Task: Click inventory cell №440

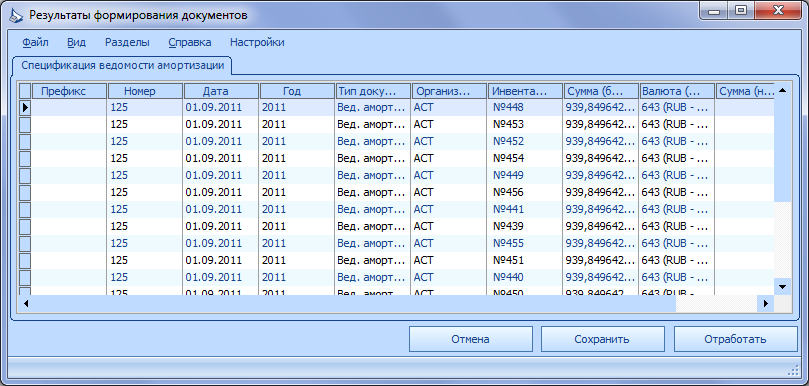Action: tap(525, 278)
